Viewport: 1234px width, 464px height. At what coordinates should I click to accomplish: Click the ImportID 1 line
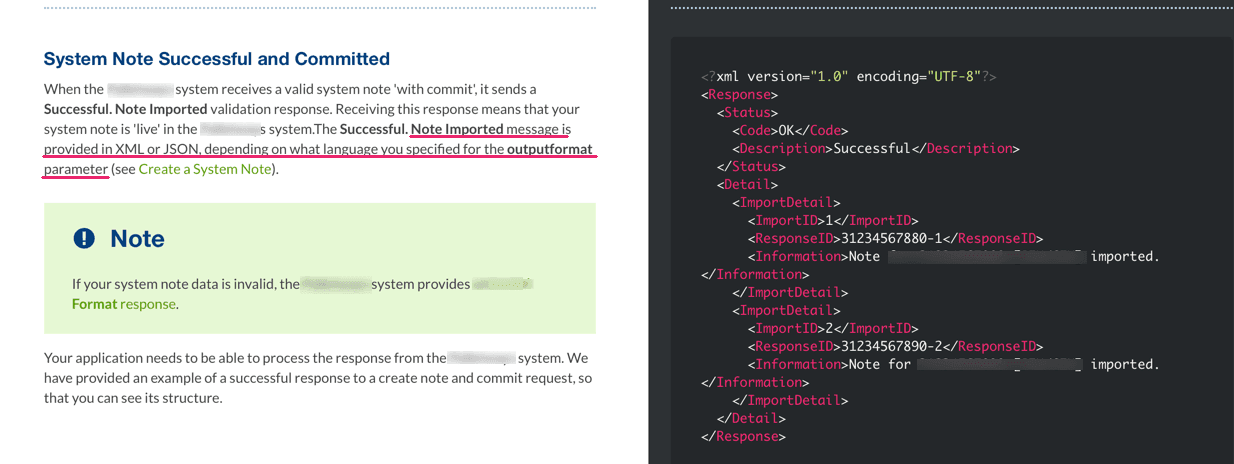point(832,220)
